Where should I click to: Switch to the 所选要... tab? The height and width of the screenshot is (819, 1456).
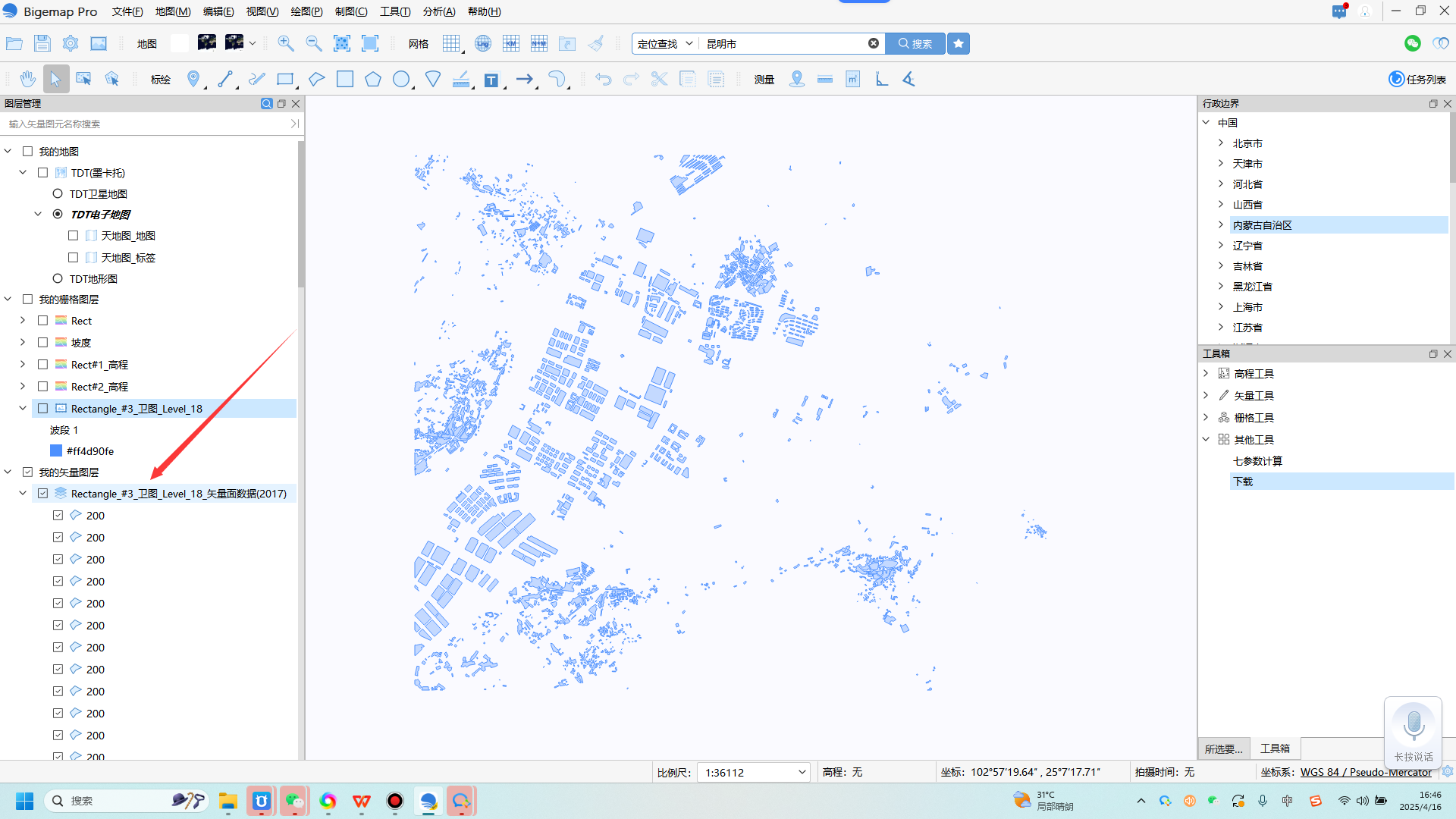coord(1223,748)
